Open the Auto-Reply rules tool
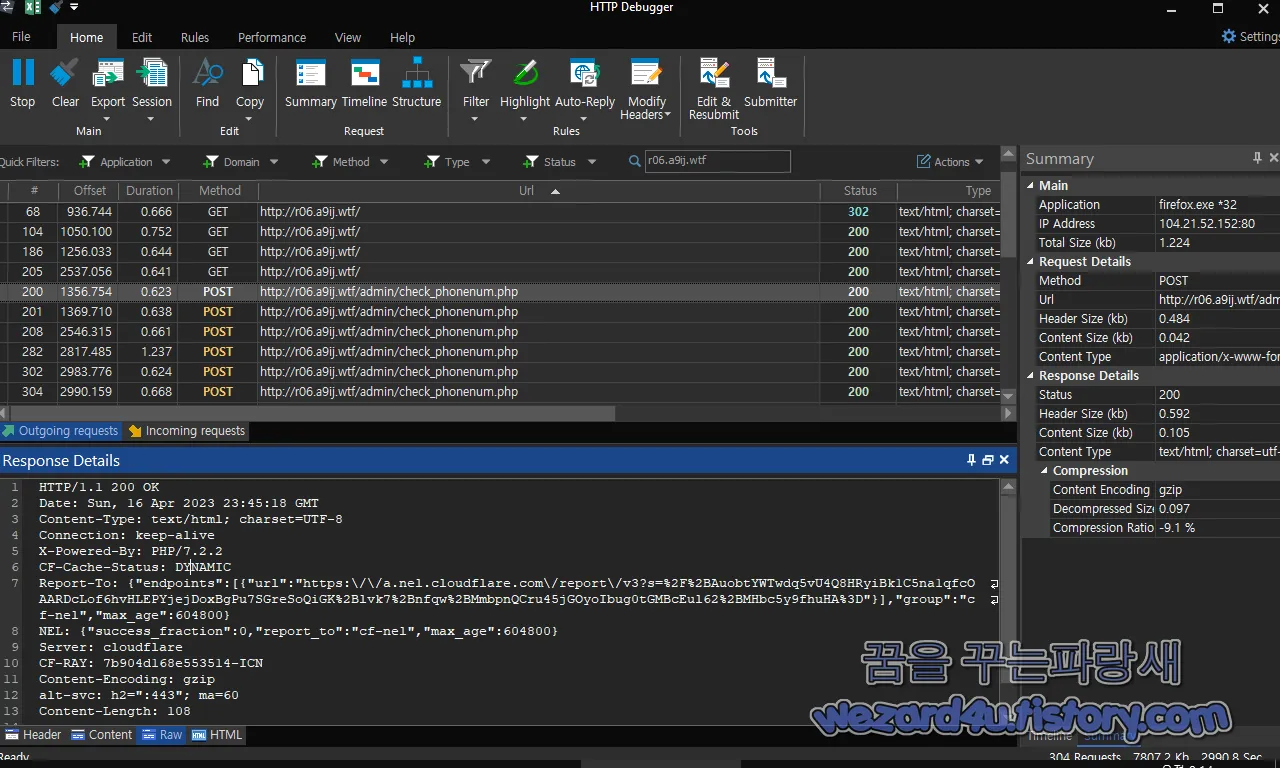Viewport: 1280px width, 768px height. point(585,90)
